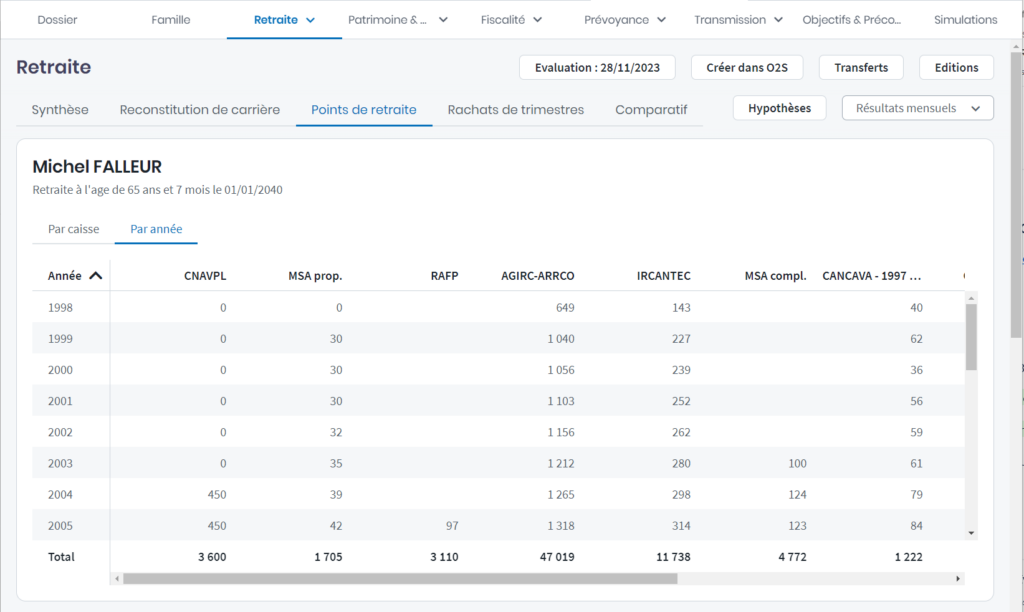Click the table horizontal scrollbar thumb

(x=400, y=578)
